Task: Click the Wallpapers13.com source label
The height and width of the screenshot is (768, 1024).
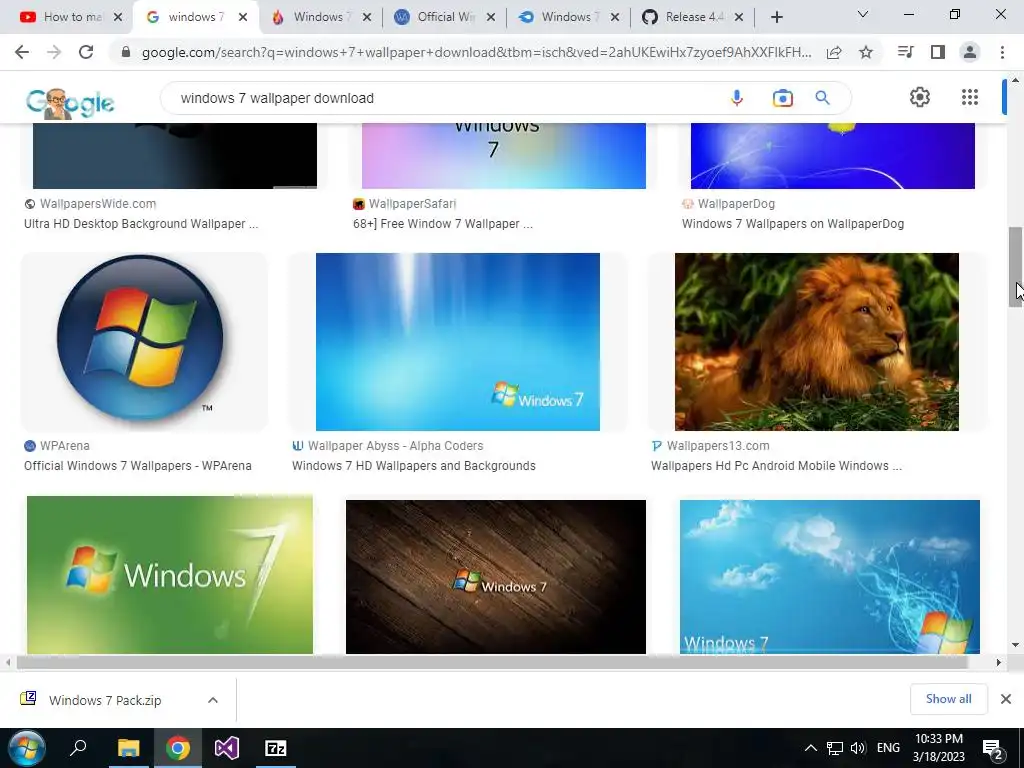Action: (x=718, y=446)
